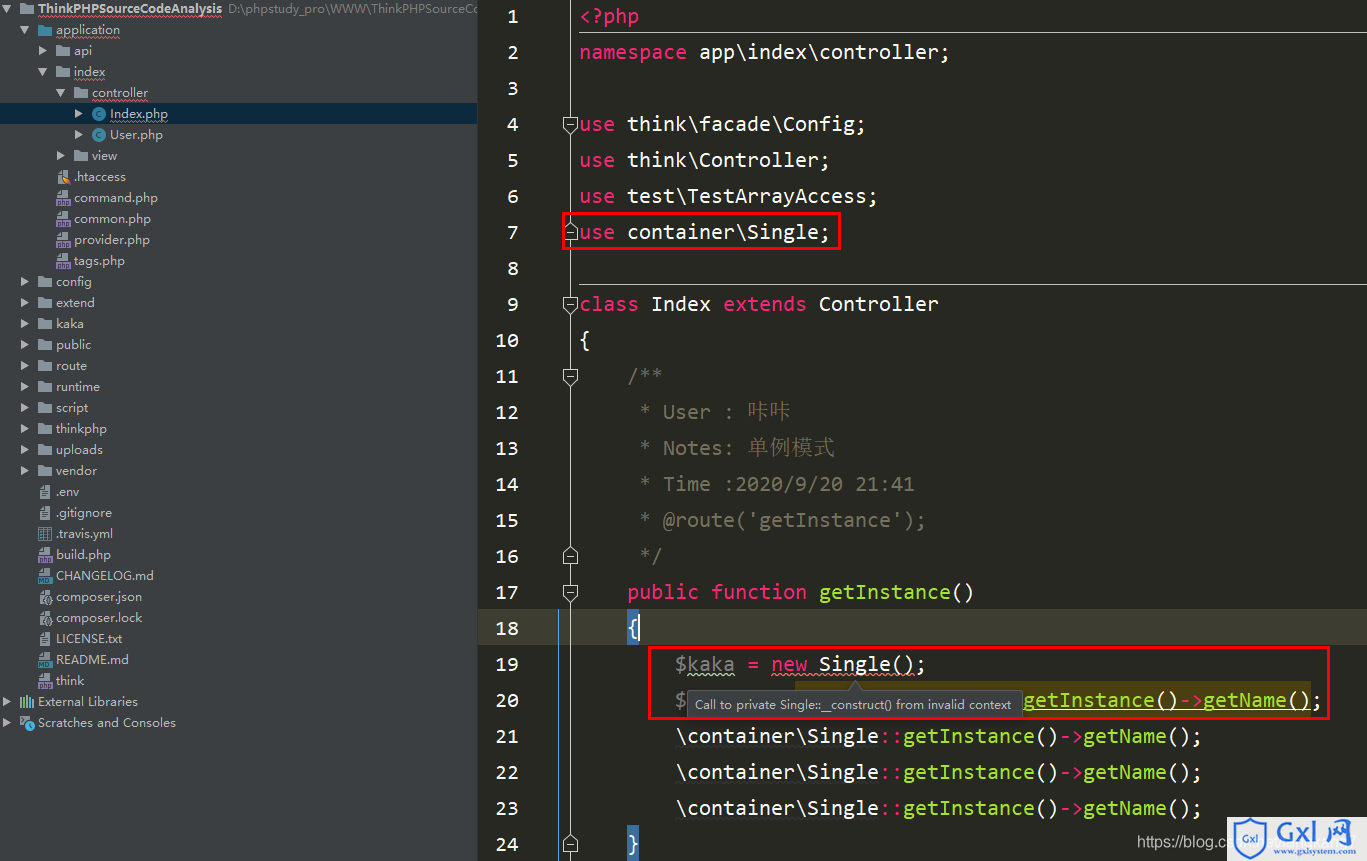1367x861 pixels.
Task: Select the README.md file name
Action: (x=92, y=660)
